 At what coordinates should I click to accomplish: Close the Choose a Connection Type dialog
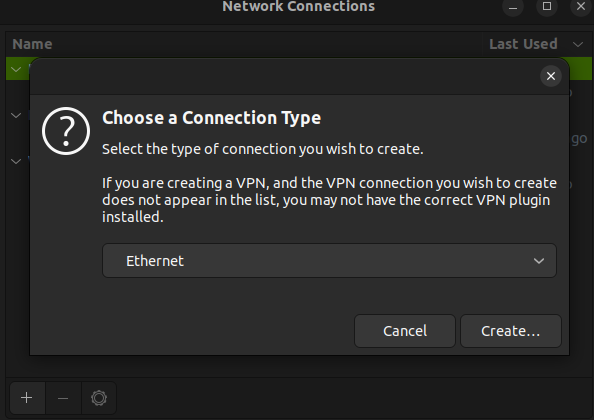tap(550, 76)
